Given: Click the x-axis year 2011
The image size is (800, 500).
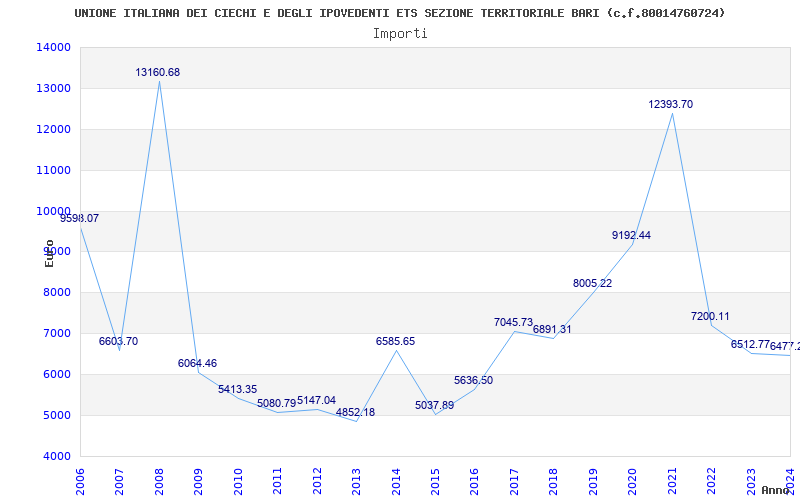Looking at the screenshot, I should 278,482.
